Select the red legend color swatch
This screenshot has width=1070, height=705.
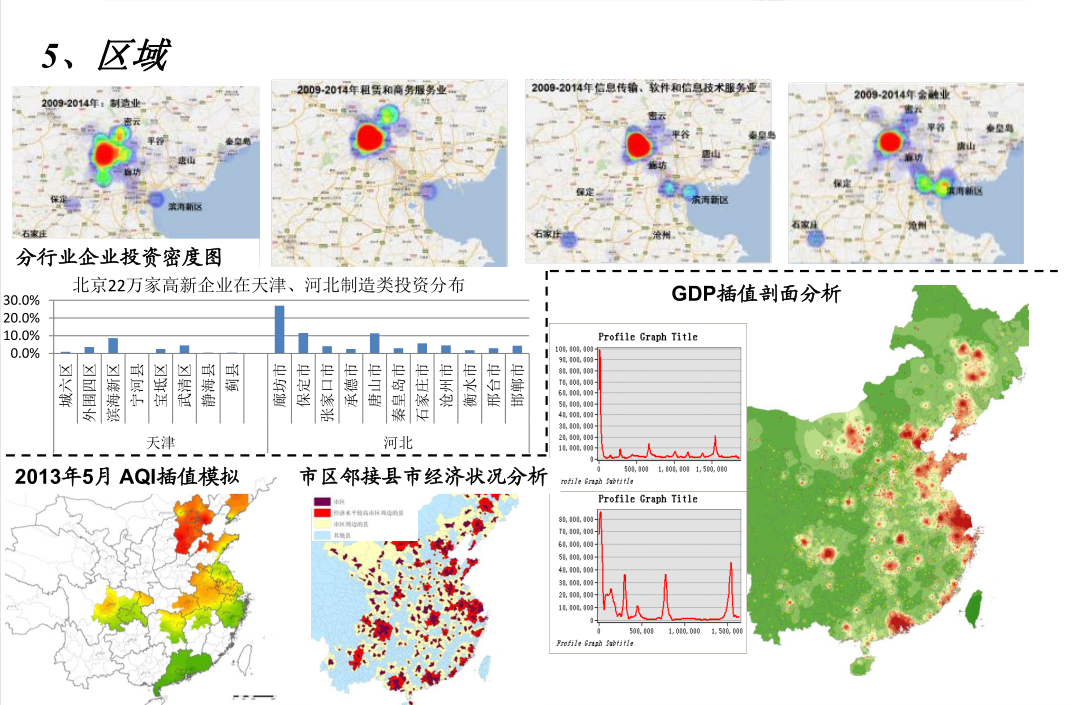pyautogui.click(x=322, y=513)
